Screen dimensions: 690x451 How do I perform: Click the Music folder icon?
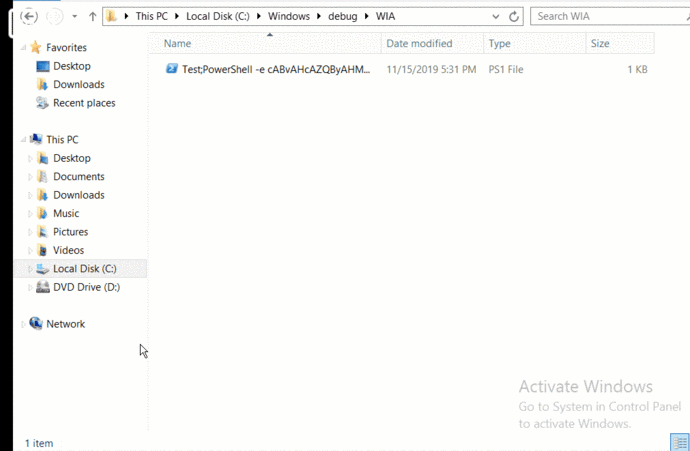42,213
